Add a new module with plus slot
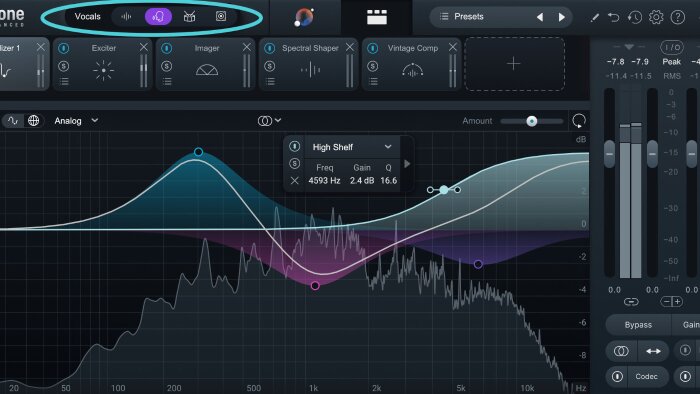Image resolution: width=700 pixels, height=394 pixels. pyautogui.click(x=514, y=64)
